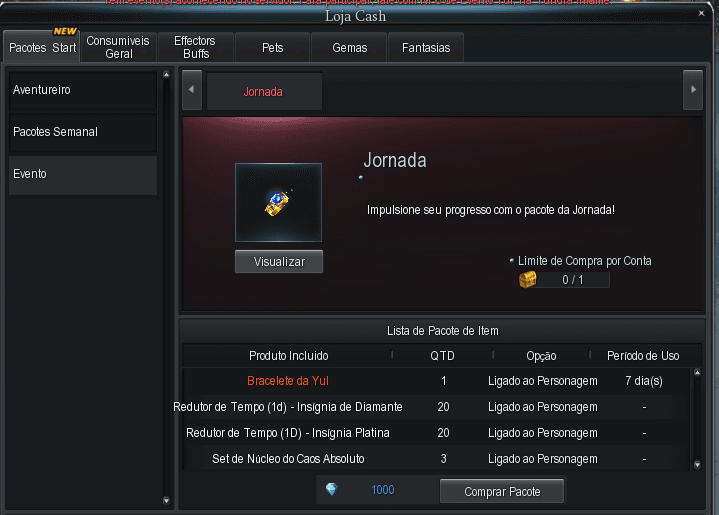719x515 pixels.
Task: Click Ligado ao Personagem in Bracelete row
Action: pos(542,381)
